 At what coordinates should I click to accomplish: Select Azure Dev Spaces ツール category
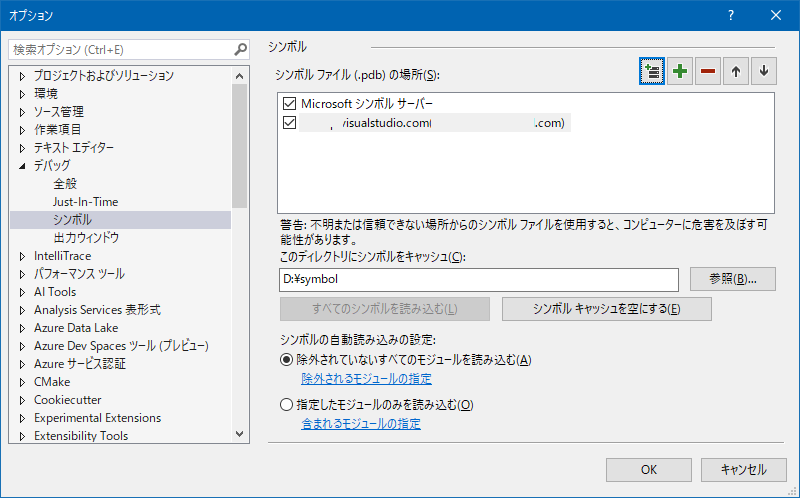pos(121,346)
